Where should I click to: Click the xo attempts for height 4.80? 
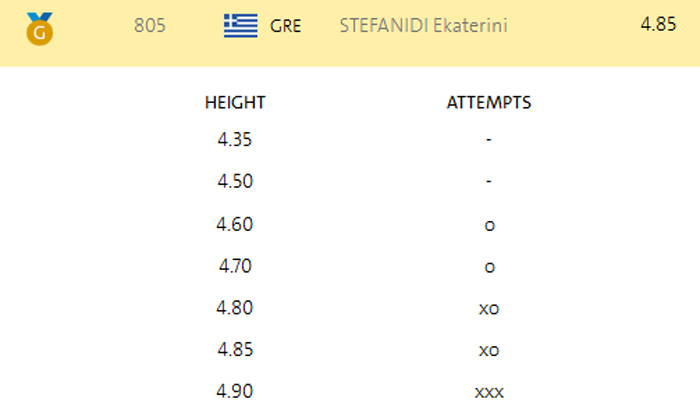489,309
